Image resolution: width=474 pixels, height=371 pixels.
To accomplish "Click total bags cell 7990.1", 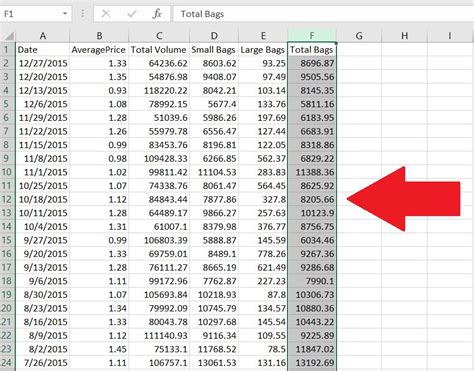I will coord(312,281).
